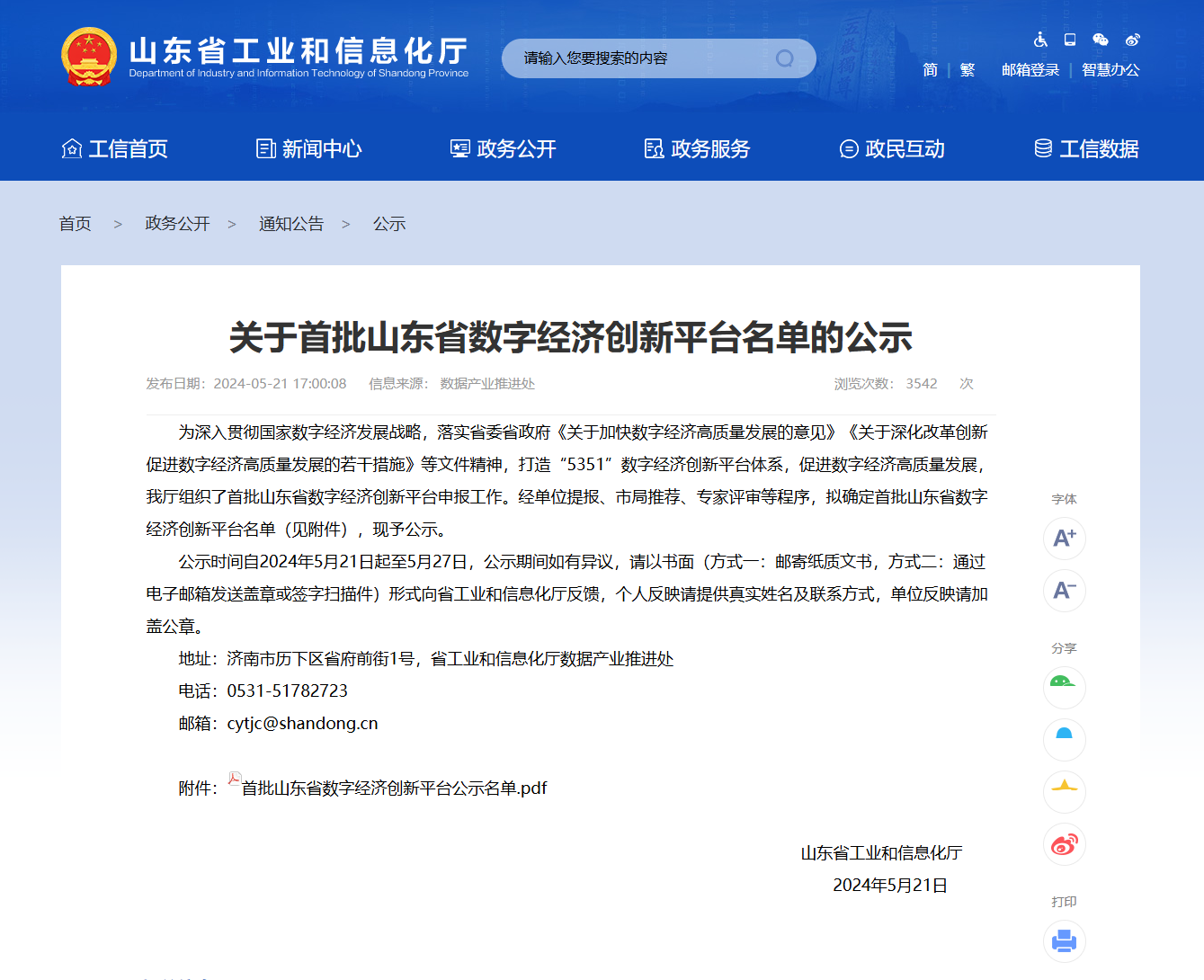This screenshot has height=980, width=1204.
Task: Print the page using the printer icon
Action: point(1065,941)
